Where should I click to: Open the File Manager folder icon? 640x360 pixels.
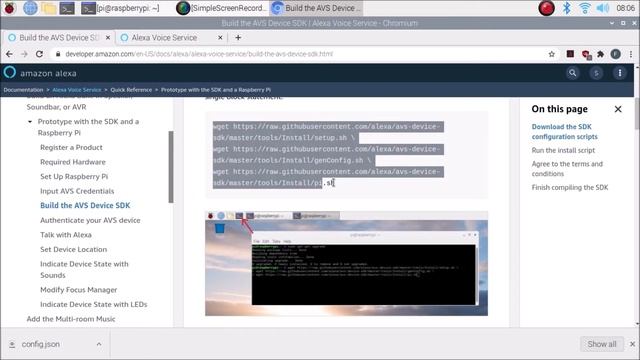click(x=49, y=8)
